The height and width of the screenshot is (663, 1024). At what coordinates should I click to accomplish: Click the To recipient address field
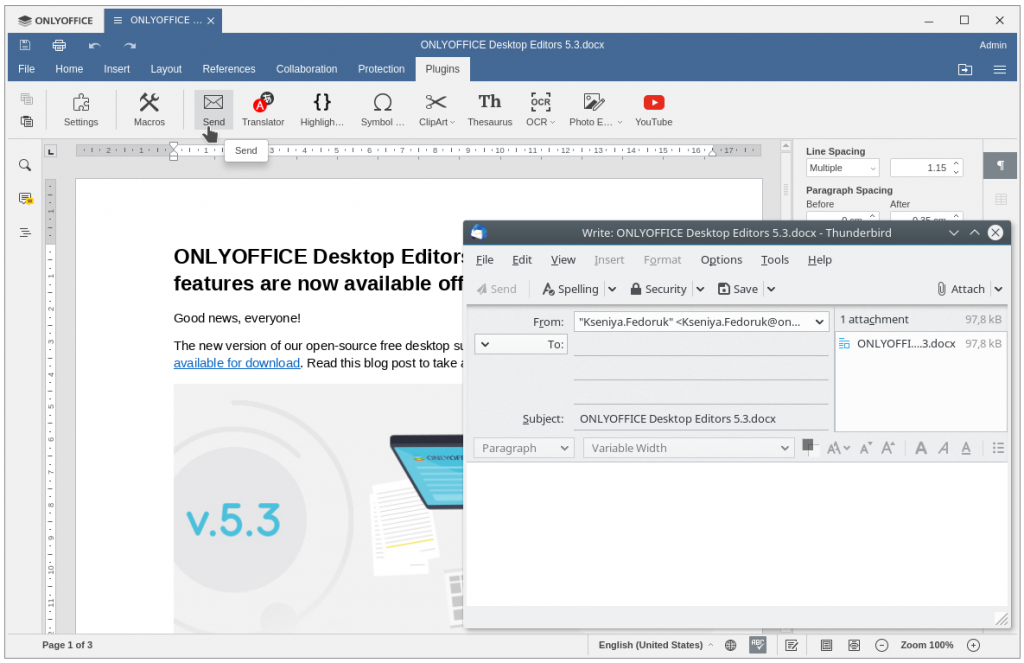[x=701, y=345]
